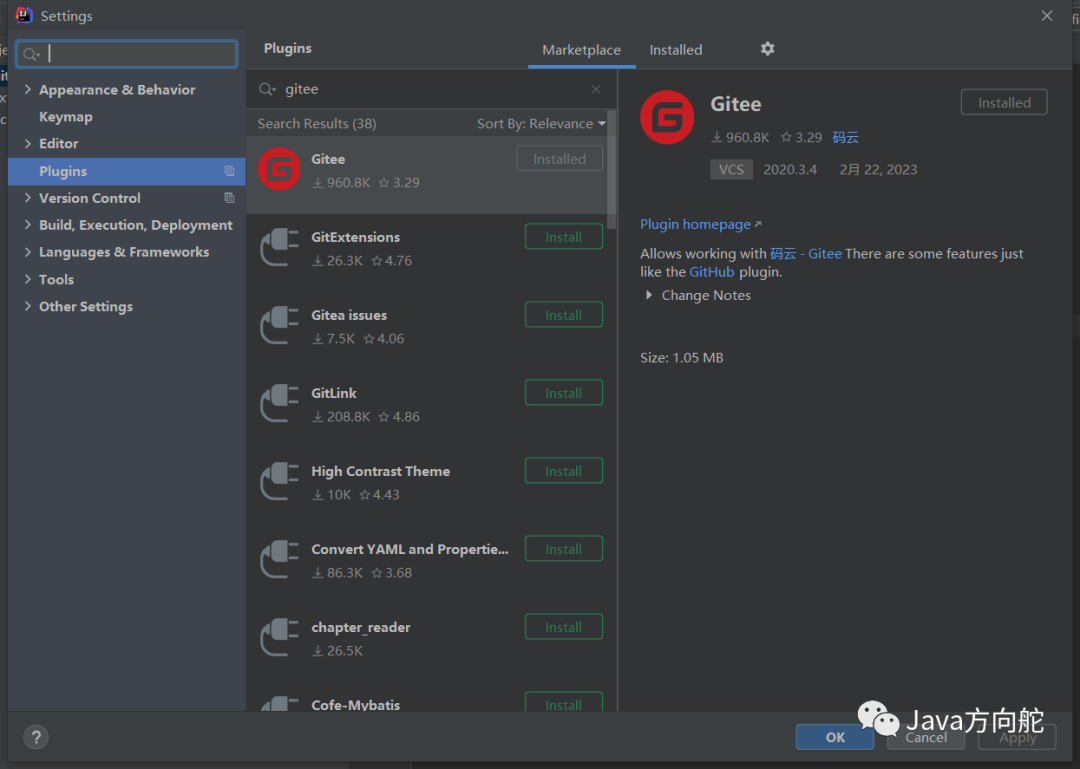Screen dimensions: 1080x769
Task: Click the Installed button in Gitee details
Action: point(1004,103)
